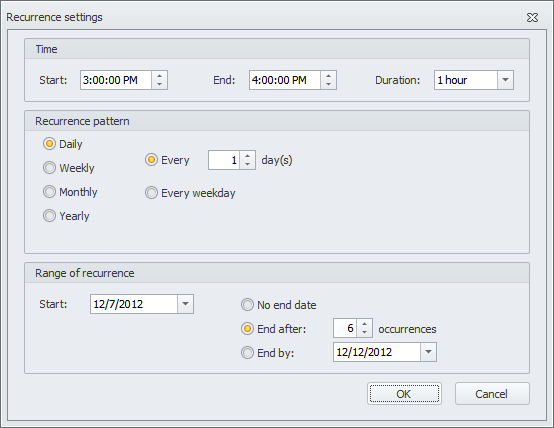Increase the End time using up arrow
Image resolution: width=554 pixels, height=428 pixels.
tap(328, 76)
